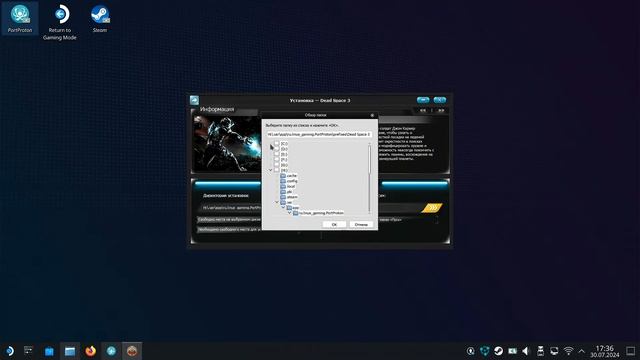Select the ru.linux_gaming.PortProton folder
This screenshot has height=360, width=640.
click(x=321, y=213)
